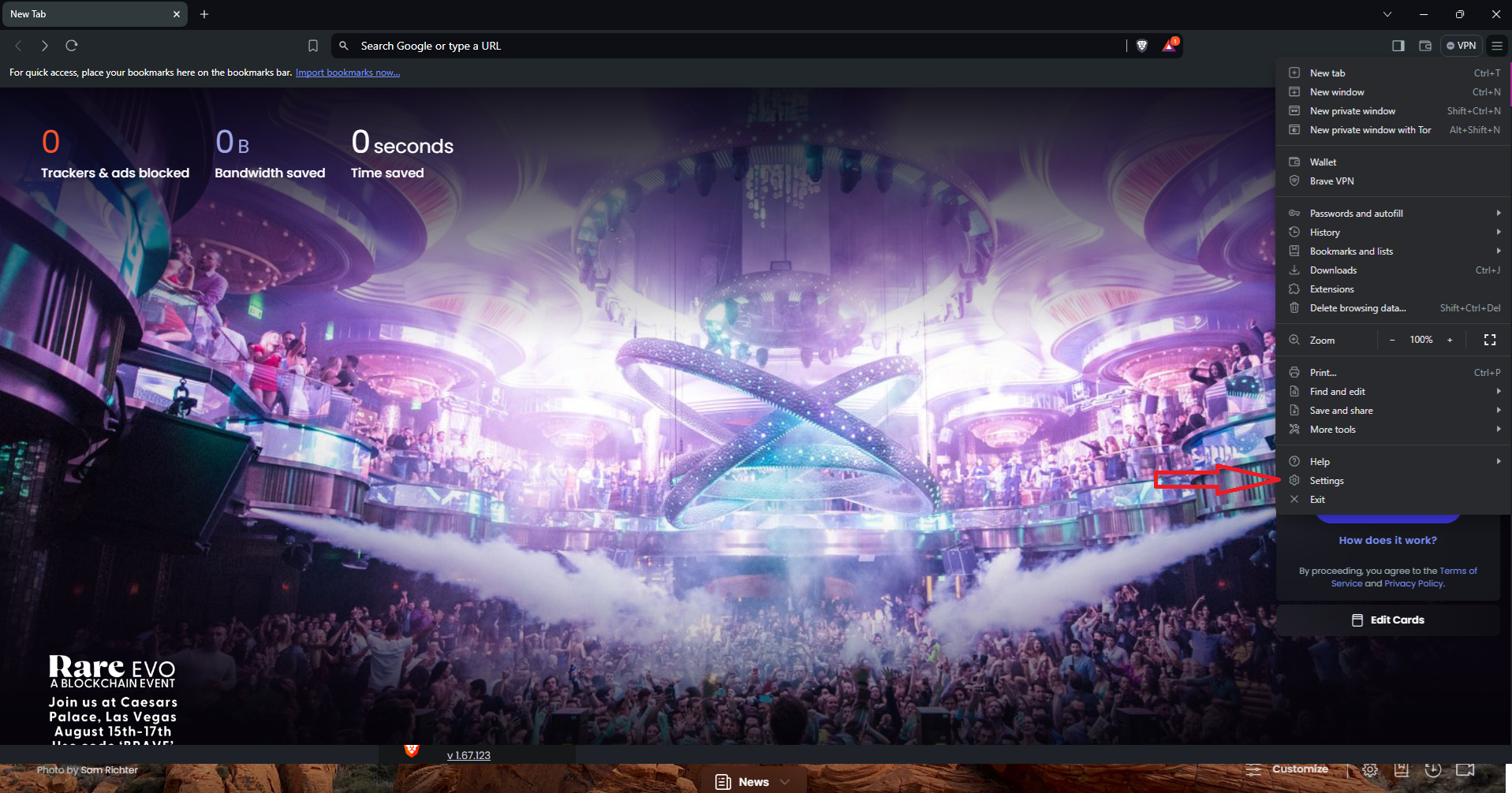Click the Brave Shields lion icon
This screenshot has height=793, width=1512.
click(1141, 46)
